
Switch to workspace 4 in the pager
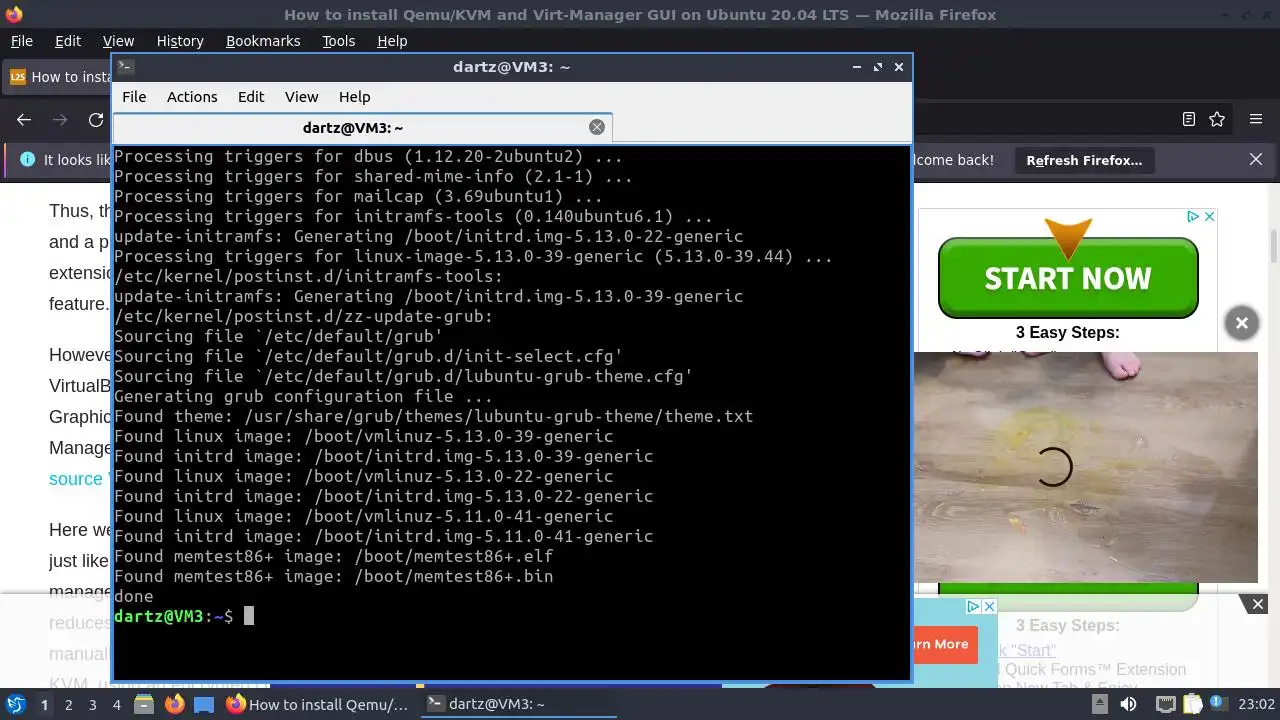tap(117, 704)
